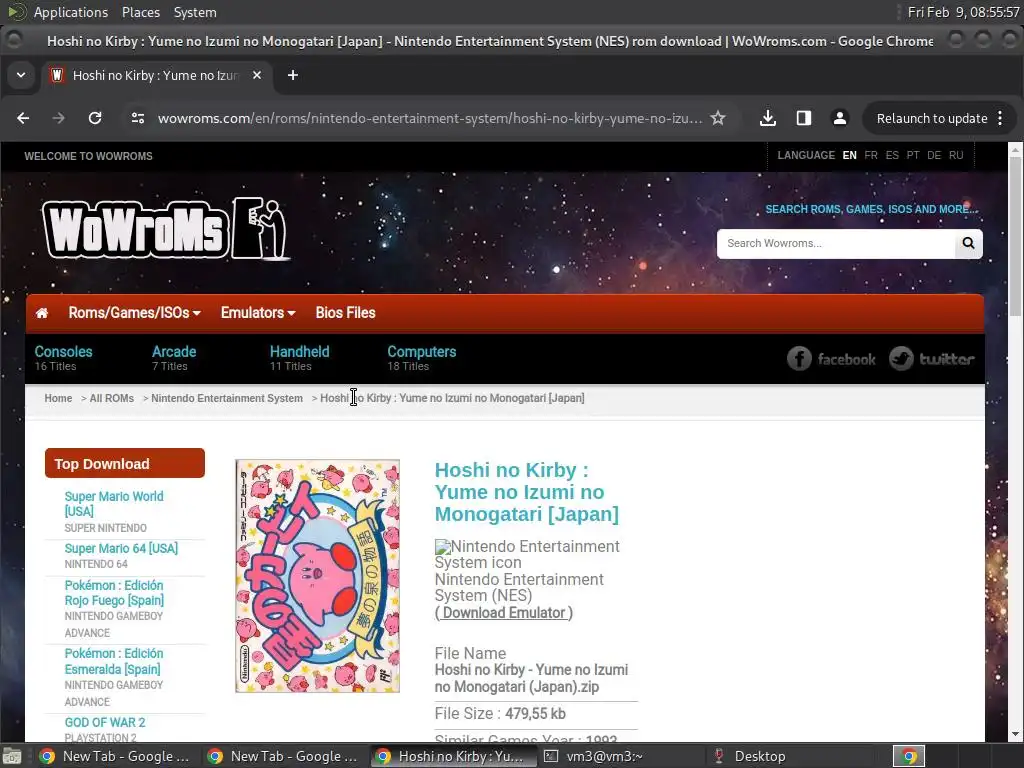Click the Search Wowroms input field
Screen dimensions: 1024x768
[x=836, y=244]
